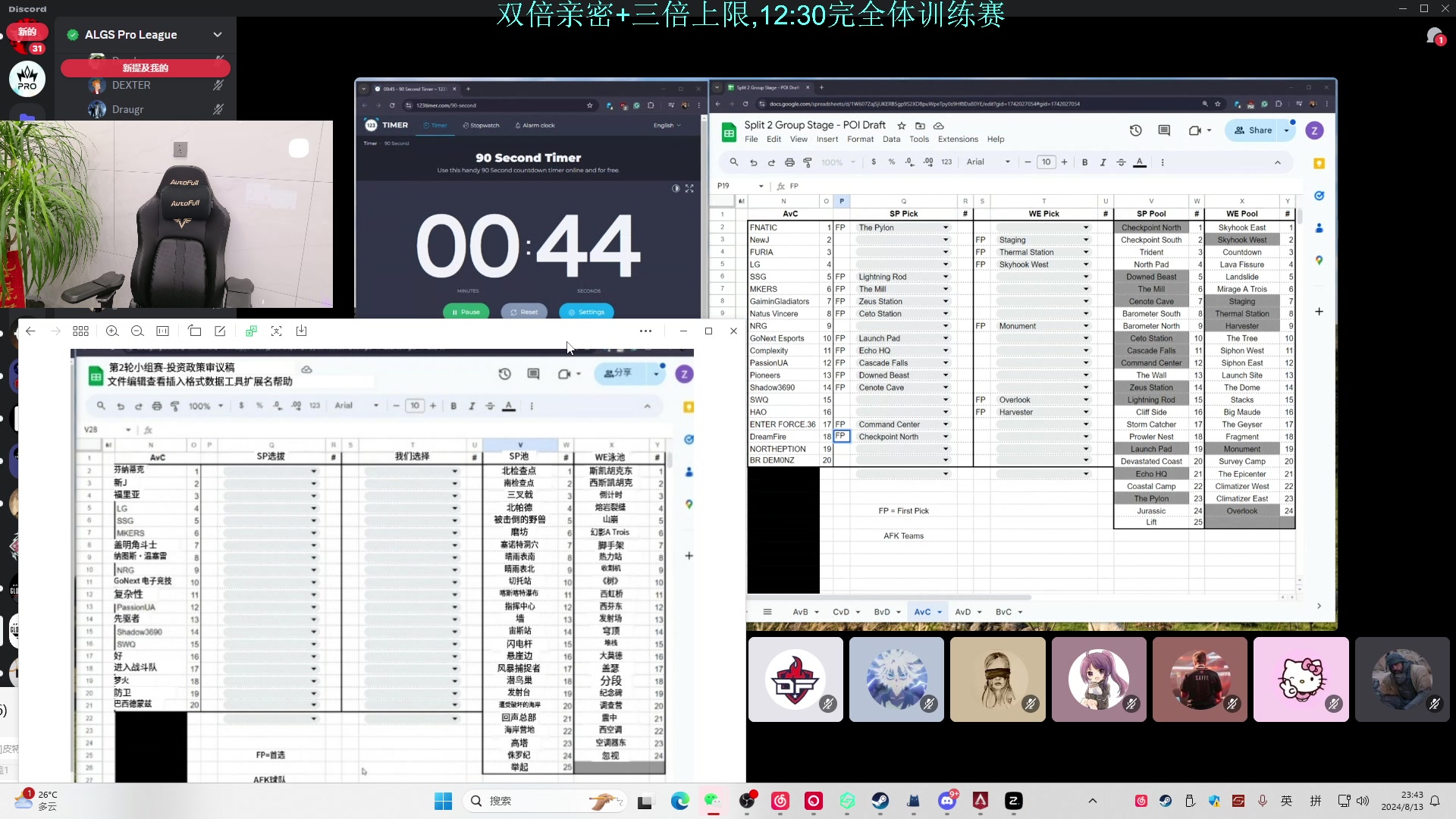Redo action in Sheets toolbar
The width and height of the screenshot is (1456, 819).
(x=771, y=162)
